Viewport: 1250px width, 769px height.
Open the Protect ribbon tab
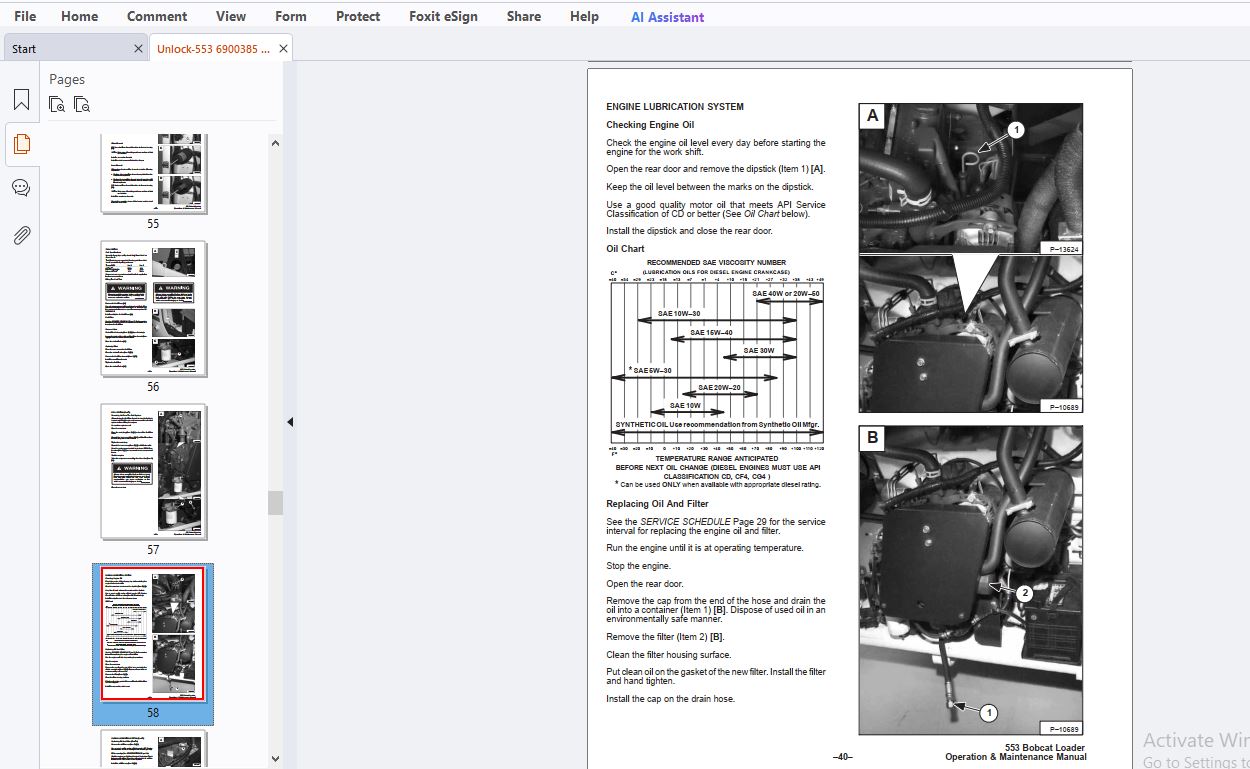pos(358,16)
